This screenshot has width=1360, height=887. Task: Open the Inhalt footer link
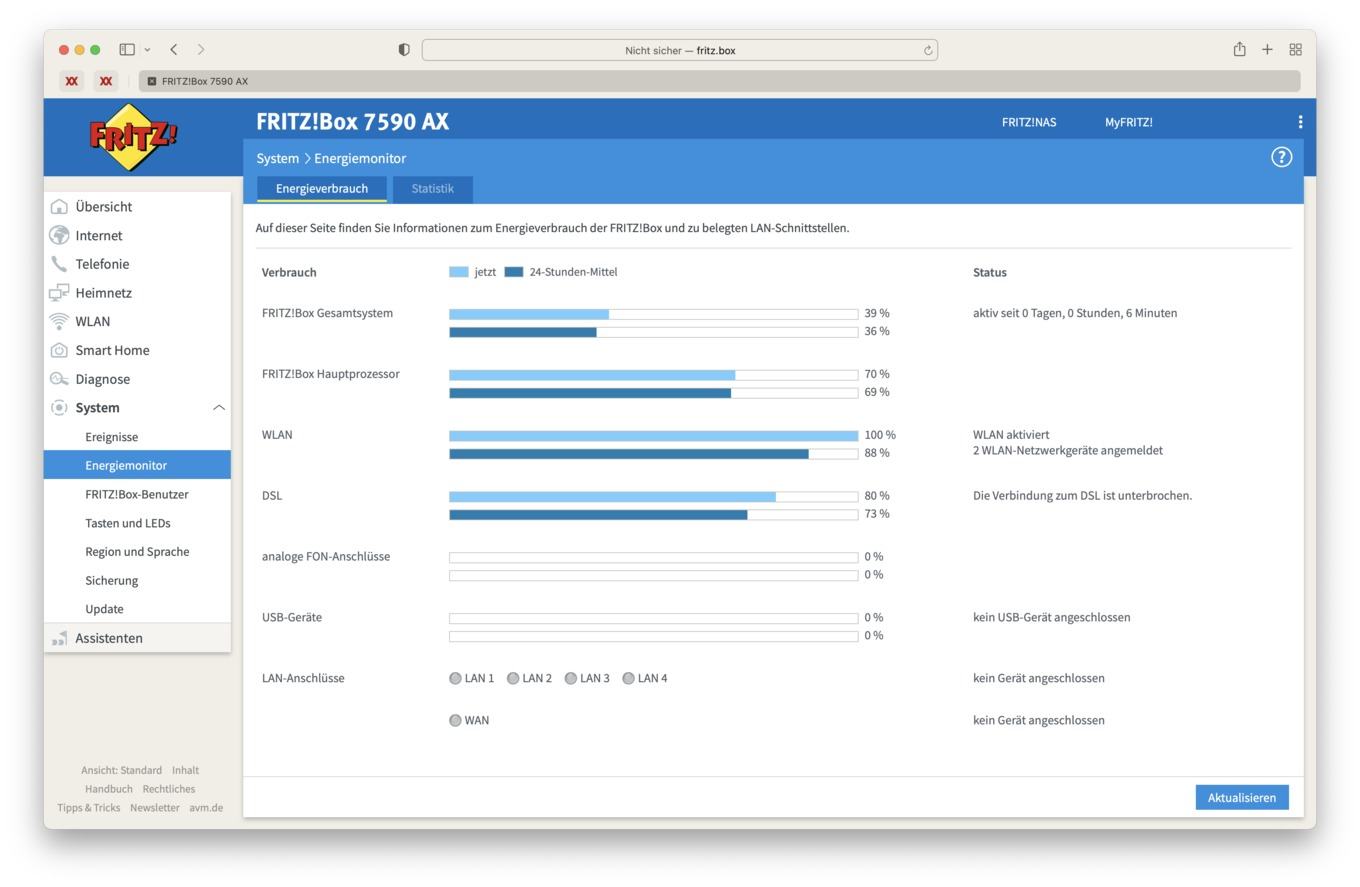pyautogui.click(x=185, y=770)
